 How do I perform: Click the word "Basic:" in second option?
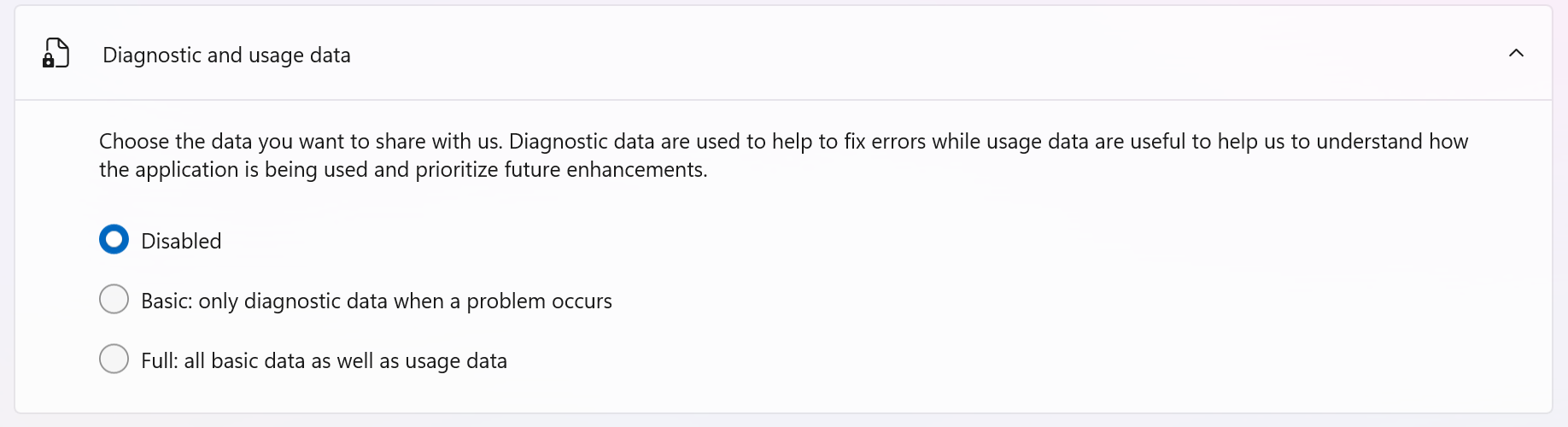tap(167, 301)
